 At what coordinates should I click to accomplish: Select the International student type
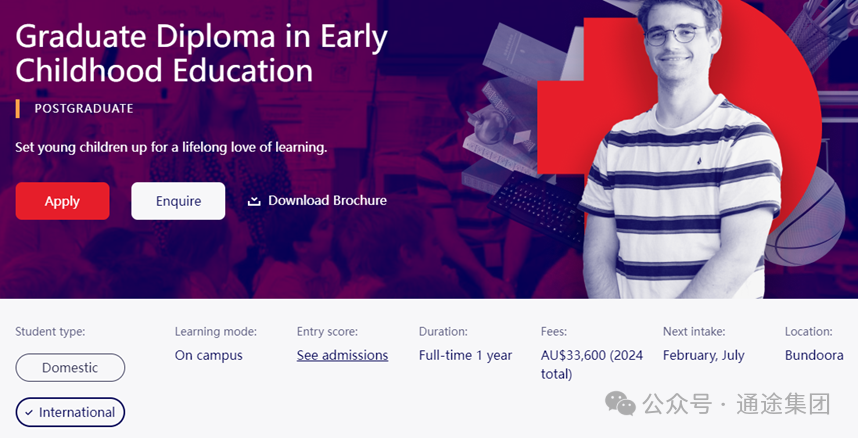pos(70,412)
